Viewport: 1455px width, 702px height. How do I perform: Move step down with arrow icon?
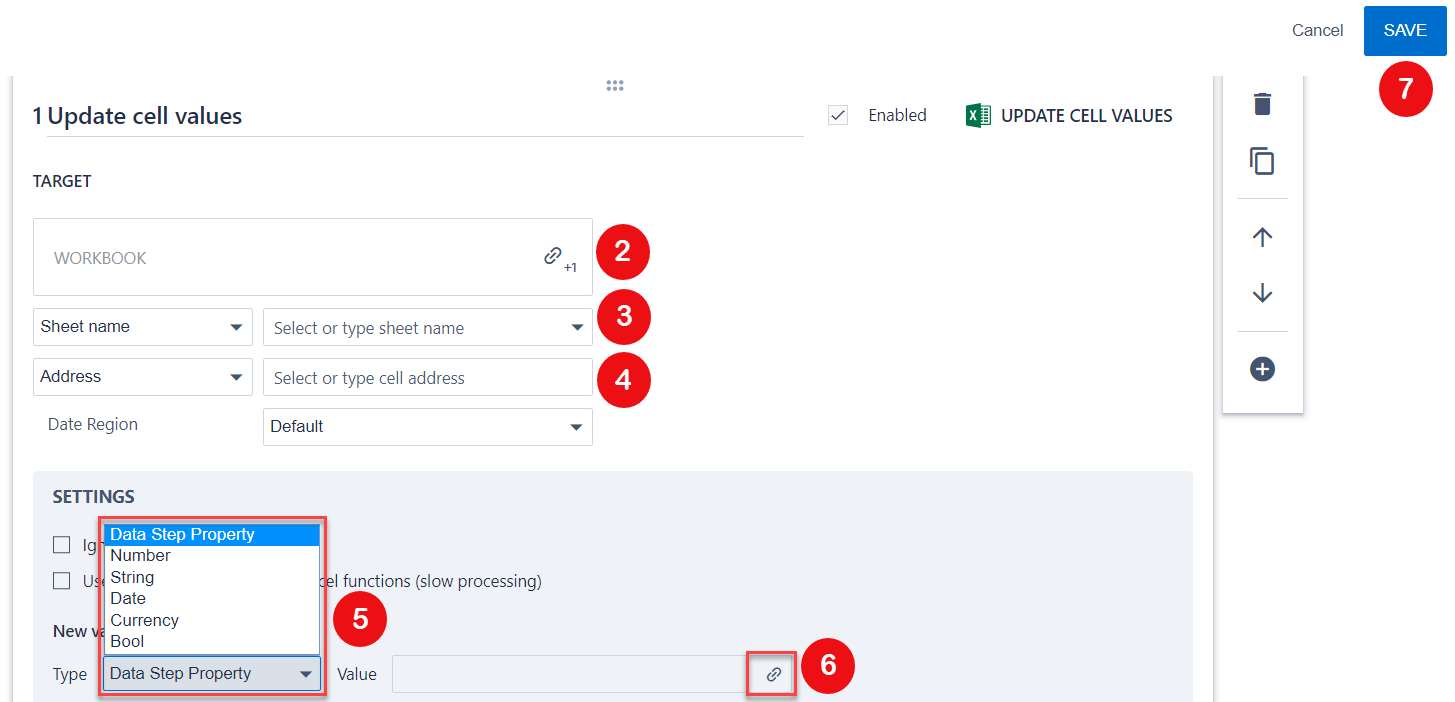pyautogui.click(x=1262, y=293)
